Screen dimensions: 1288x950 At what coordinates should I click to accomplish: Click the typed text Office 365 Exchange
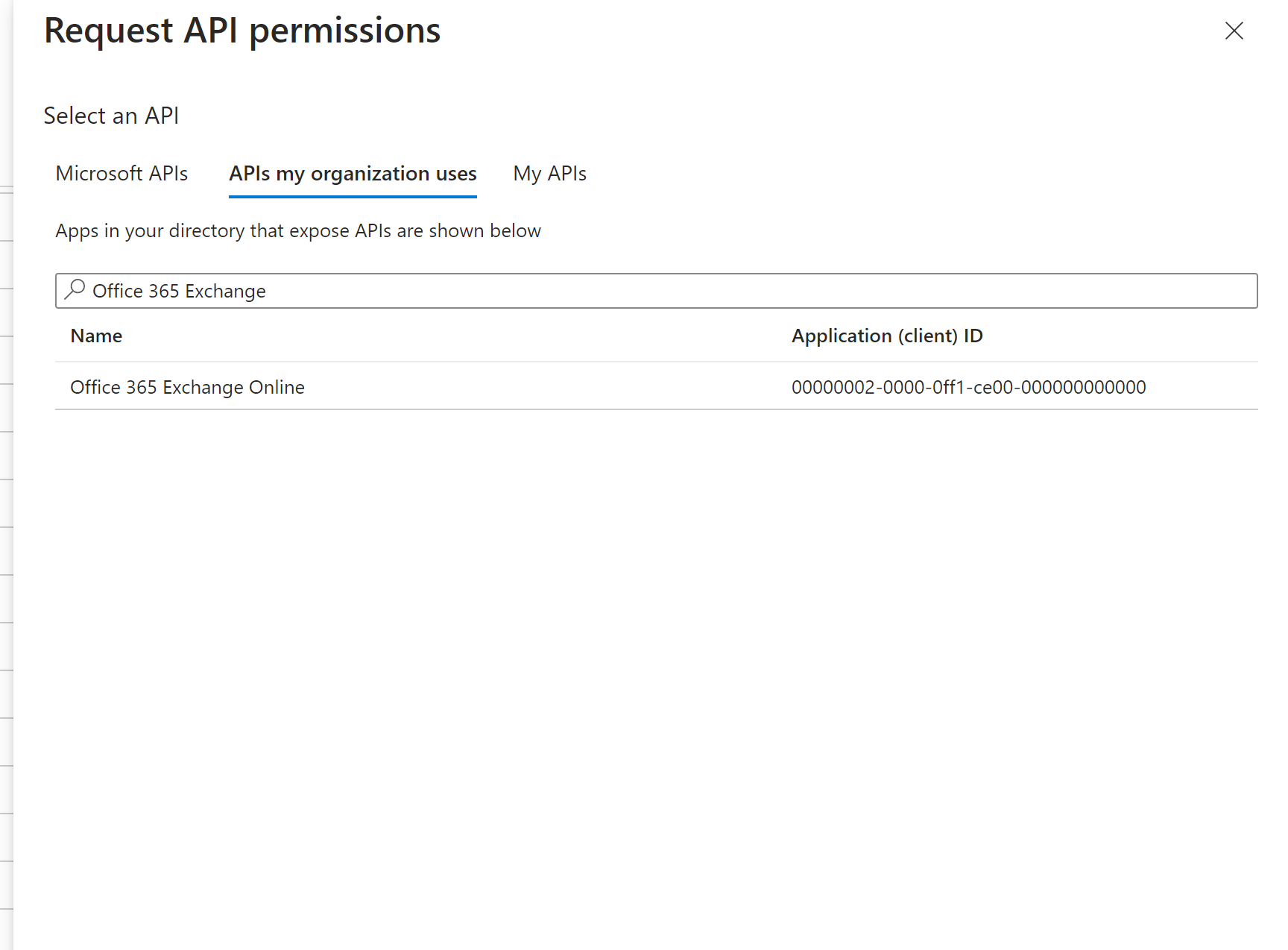179,291
